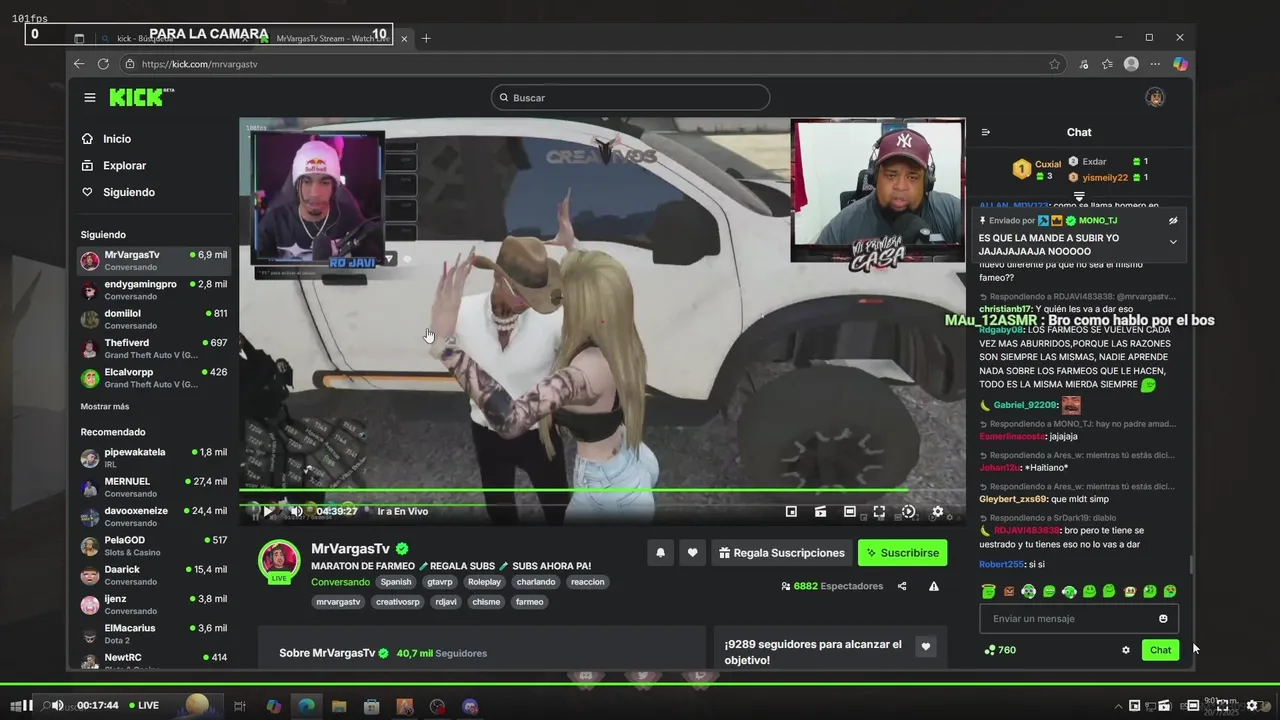Select the domilol channel in the sidebar
The width and height of the screenshot is (1280, 720).
pos(154,319)
